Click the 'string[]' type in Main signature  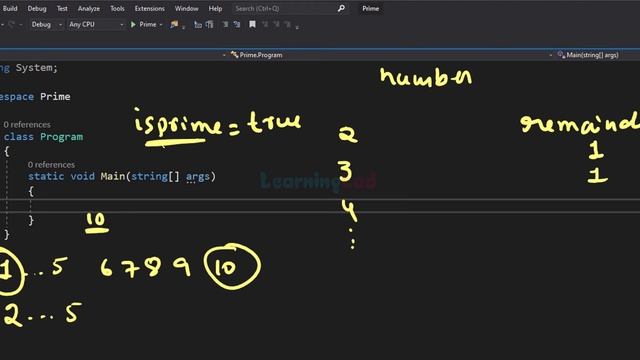coord(155,176)
